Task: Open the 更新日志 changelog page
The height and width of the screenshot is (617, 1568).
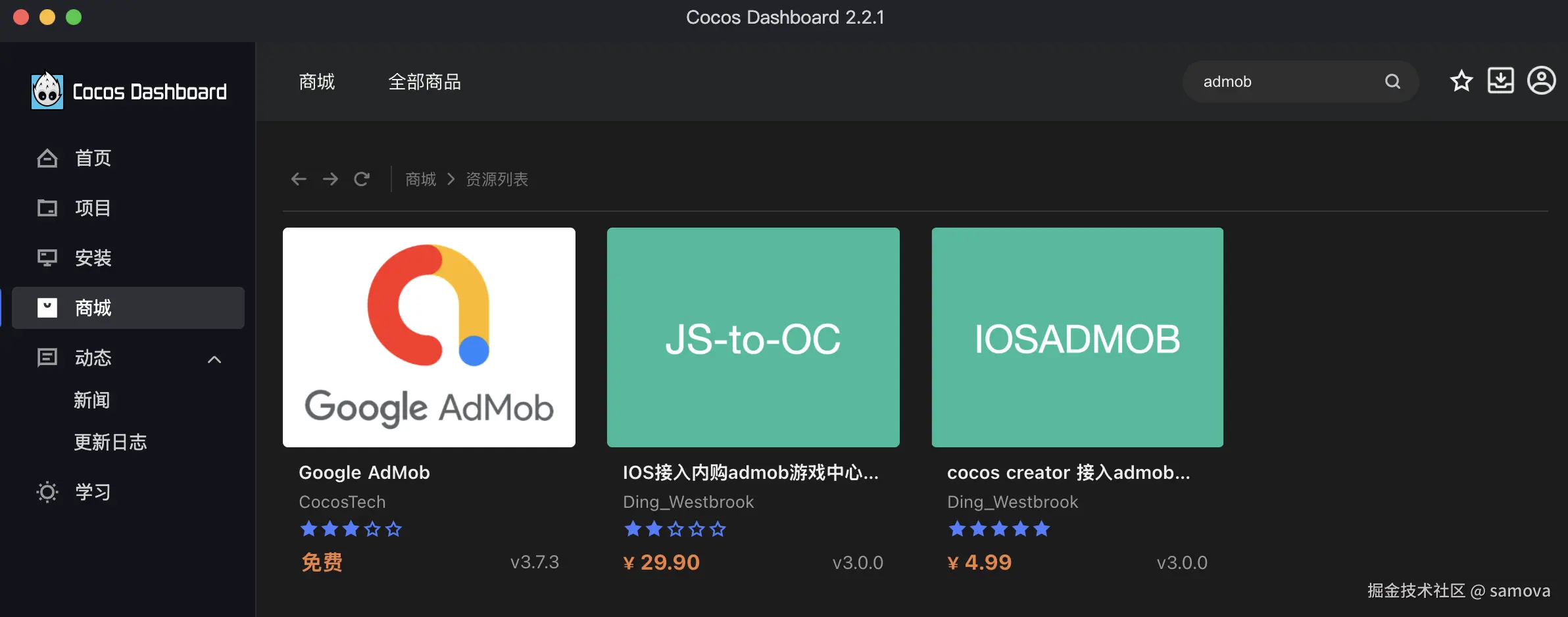Action: coord(111,442)
